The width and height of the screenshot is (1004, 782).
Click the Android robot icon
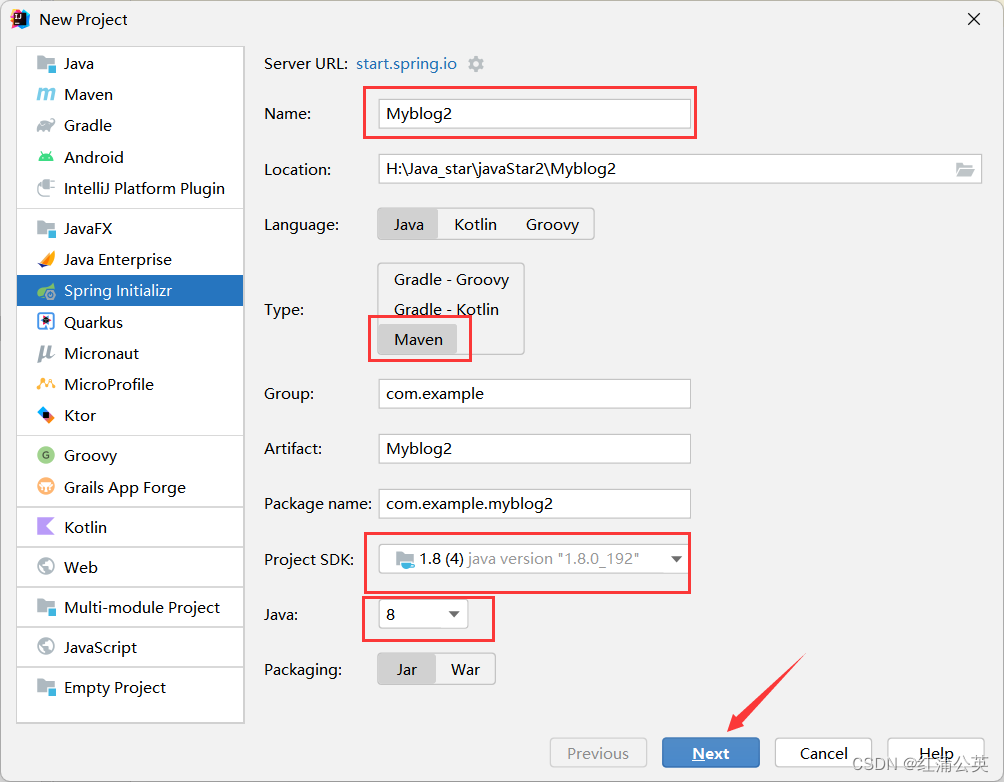[x=46, y=157]
